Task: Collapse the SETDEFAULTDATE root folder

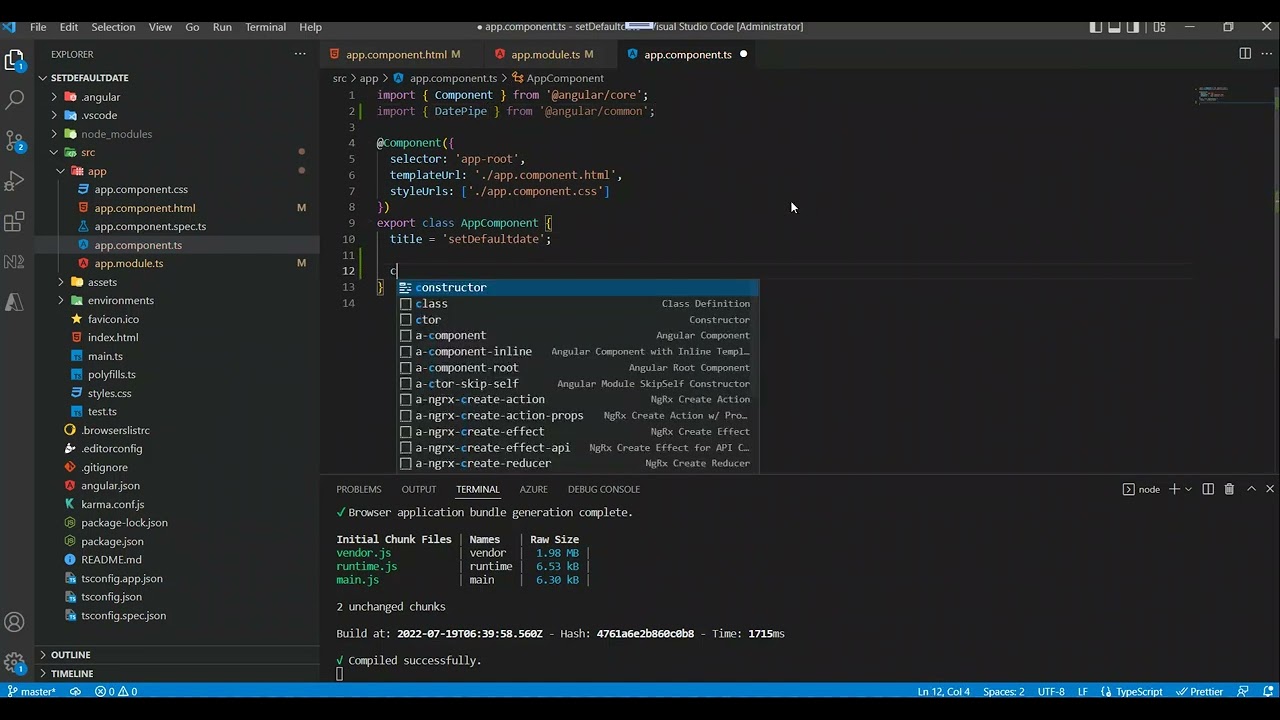Action: click(x=43, y=78)
